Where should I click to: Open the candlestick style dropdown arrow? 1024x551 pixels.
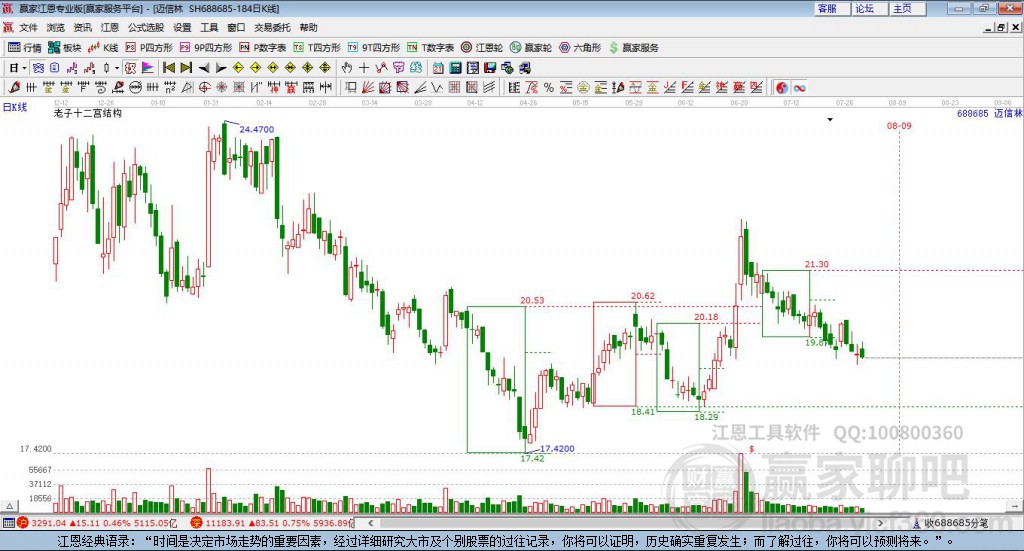tap(117, 68)
